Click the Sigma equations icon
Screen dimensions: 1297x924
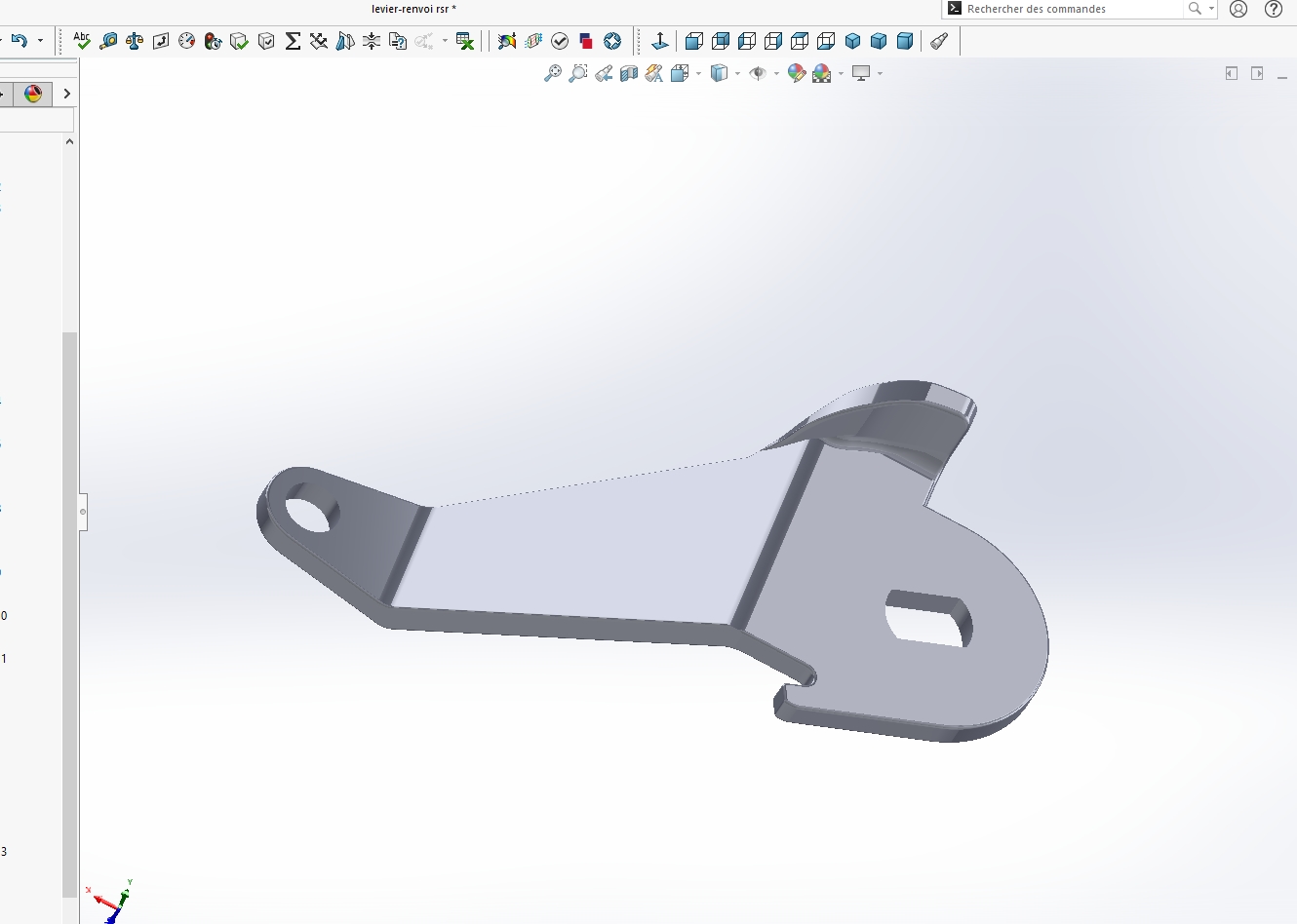pyautogui.click(x=293, y=41)
